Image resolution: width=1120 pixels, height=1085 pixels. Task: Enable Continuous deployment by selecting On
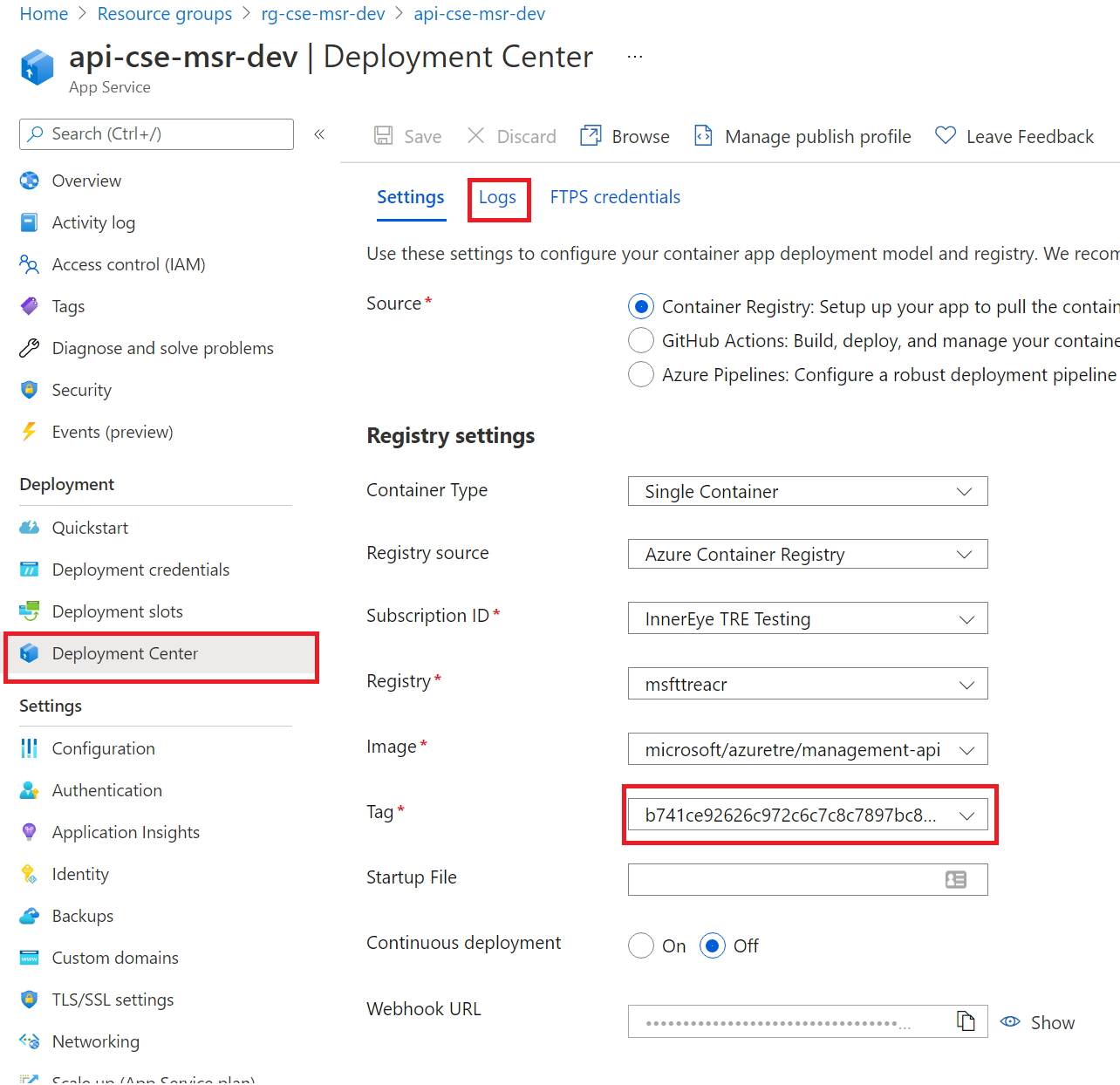click(641, 945)
